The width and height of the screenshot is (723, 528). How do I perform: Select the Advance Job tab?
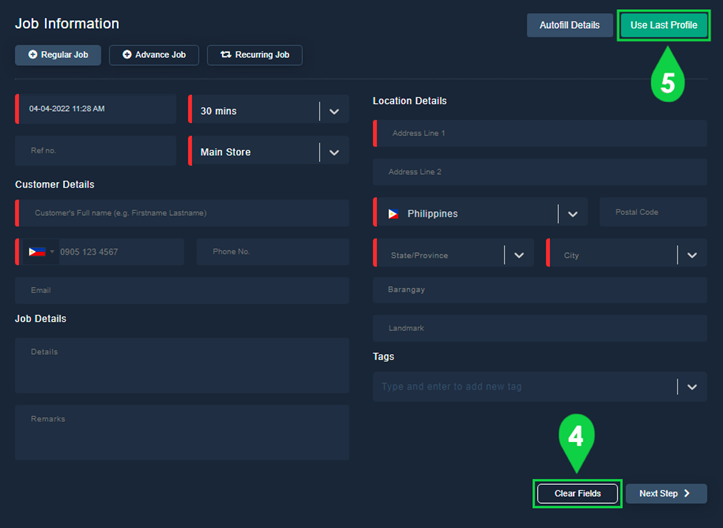[154, 55]
